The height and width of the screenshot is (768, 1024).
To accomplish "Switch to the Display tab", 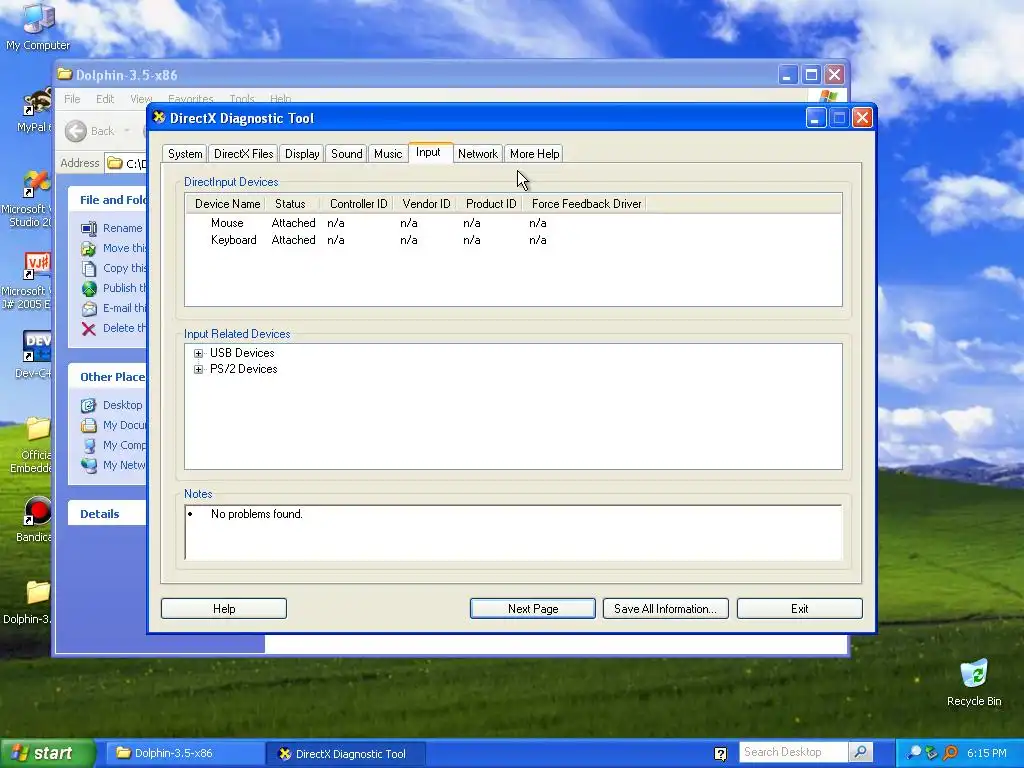I will click(x=302, y=154).
